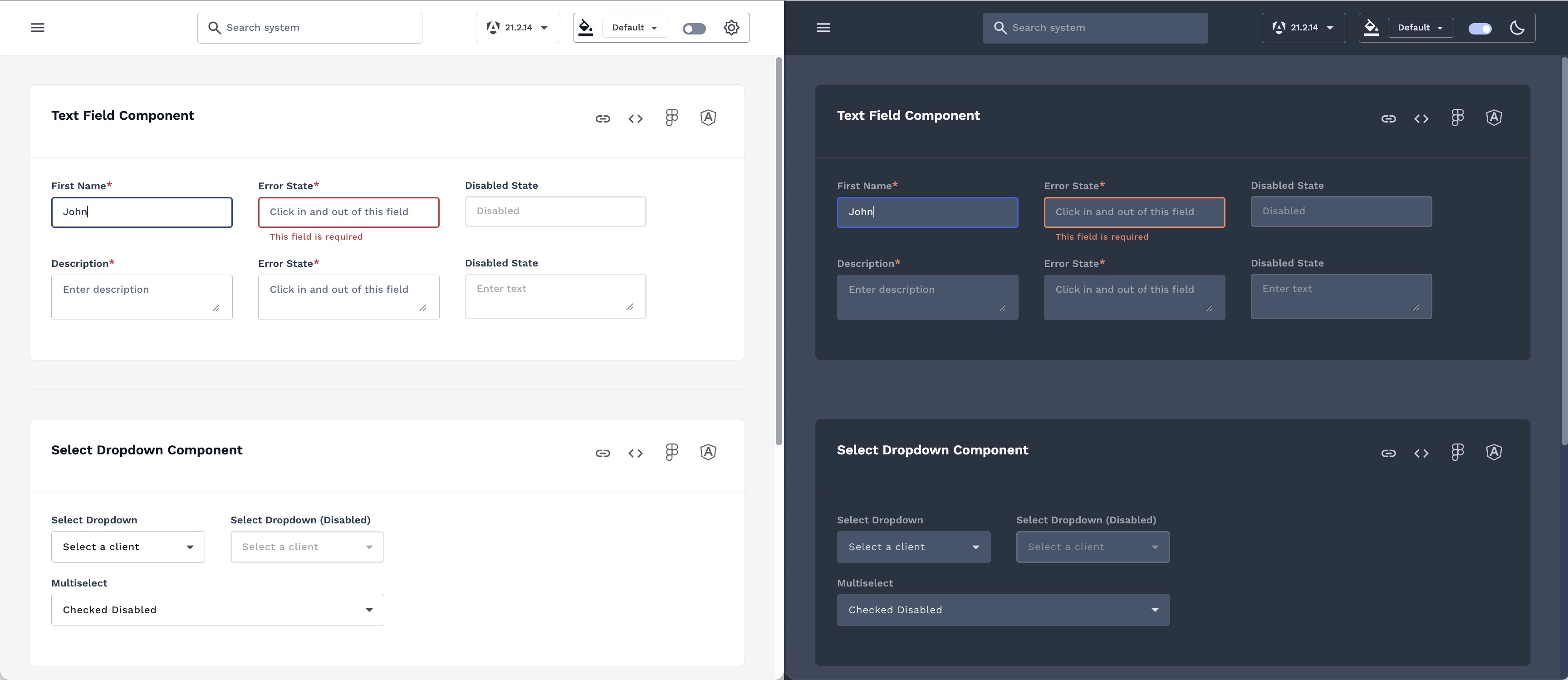Click the Enter description textarea in light window
The width and height of the screenshot is (1568, 680).
(x=142, y=297)
